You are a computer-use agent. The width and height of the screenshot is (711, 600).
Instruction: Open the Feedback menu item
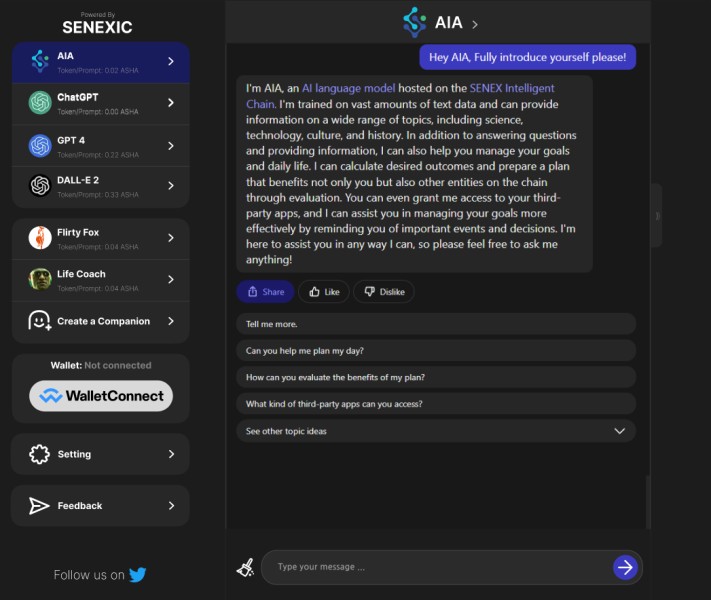[x=100, y=506]
